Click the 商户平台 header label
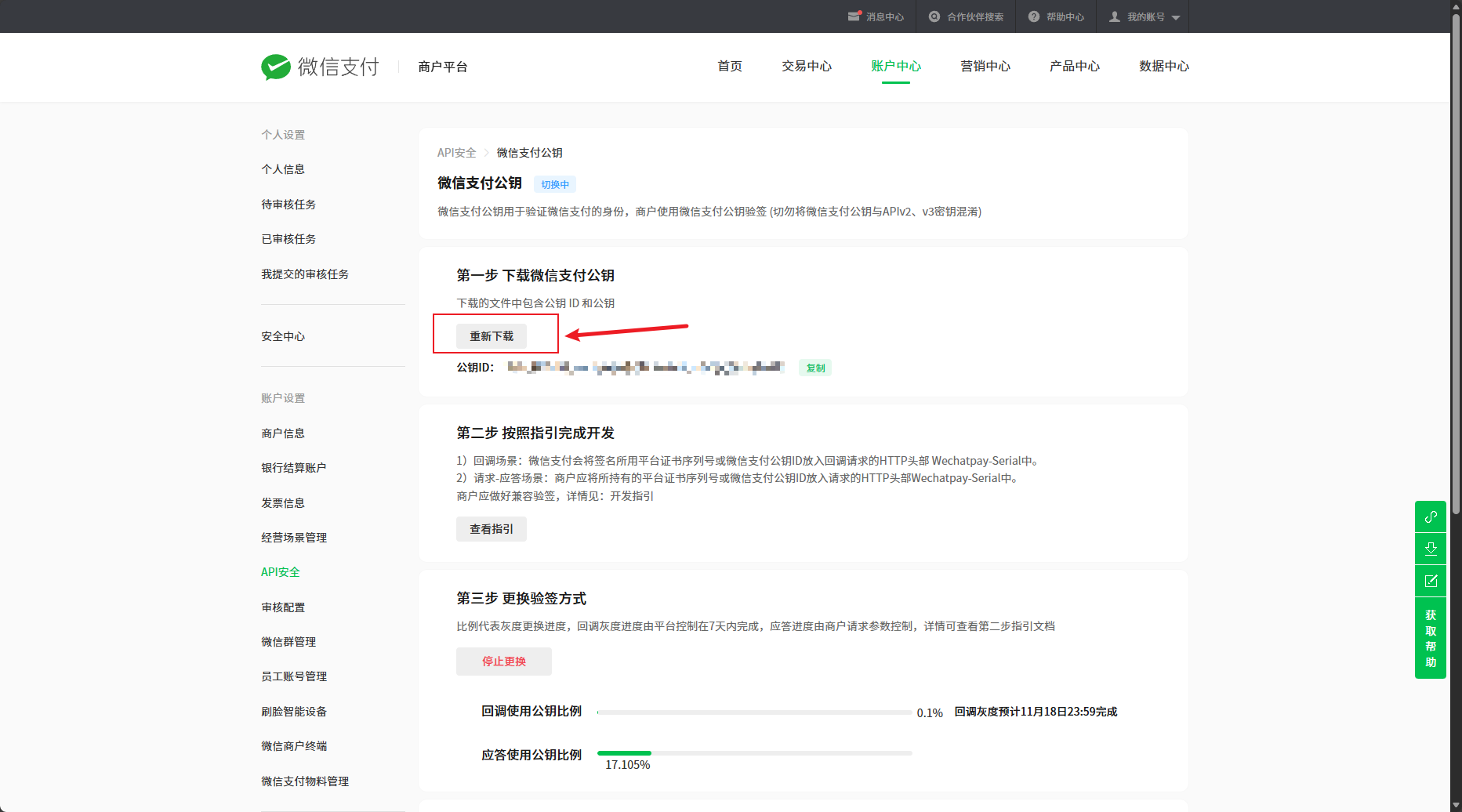1462x812 pixels. pyautogui.click(x=443, y=67)
